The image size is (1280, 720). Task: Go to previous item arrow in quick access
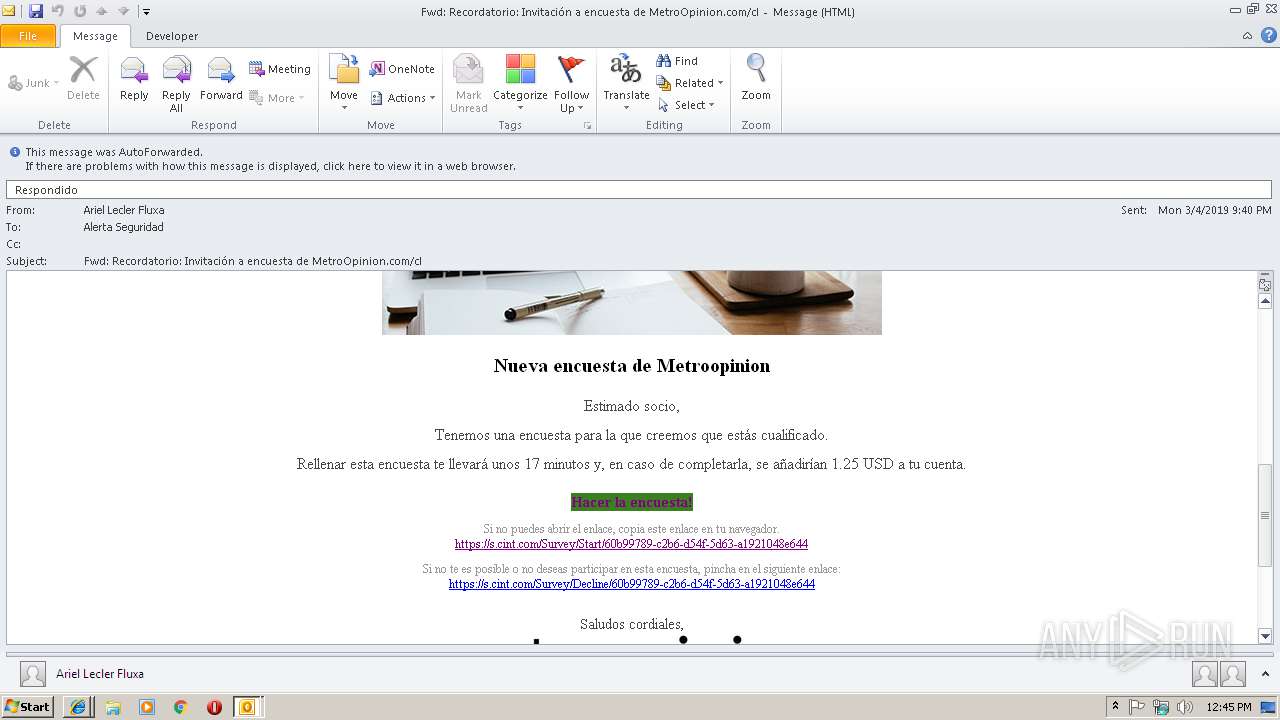[x=101, y=11]
